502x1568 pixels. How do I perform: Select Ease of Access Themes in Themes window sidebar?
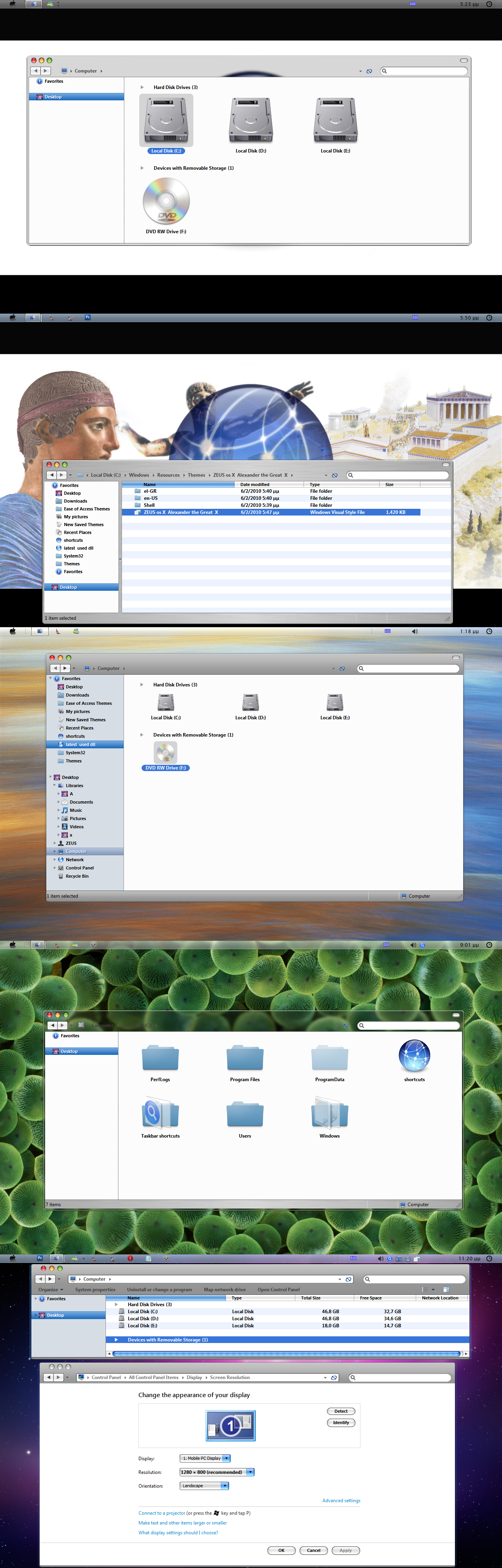click(x=87, y=509)
